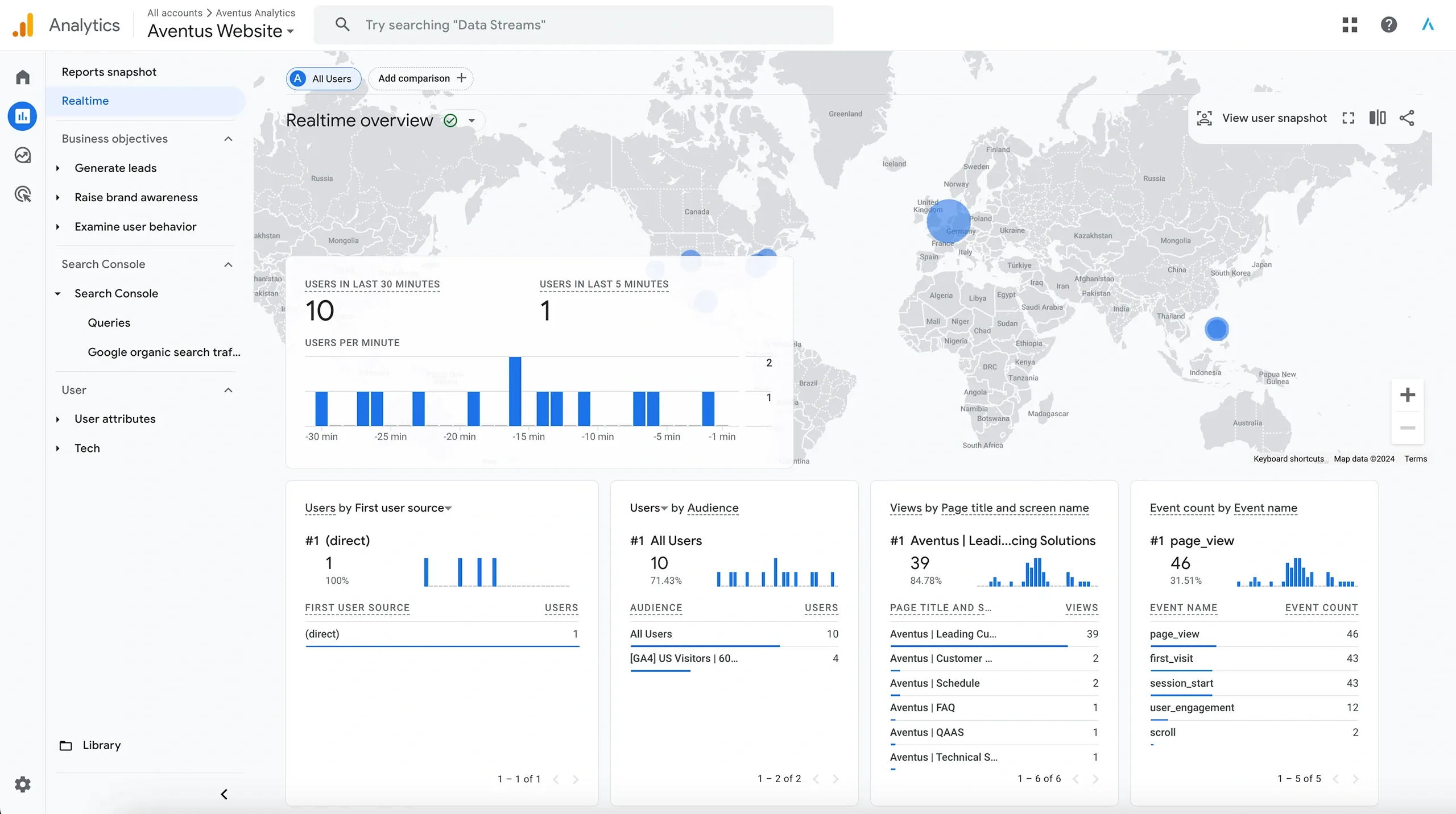
Task: Open map Terms link
Action: click(1415, 459)
